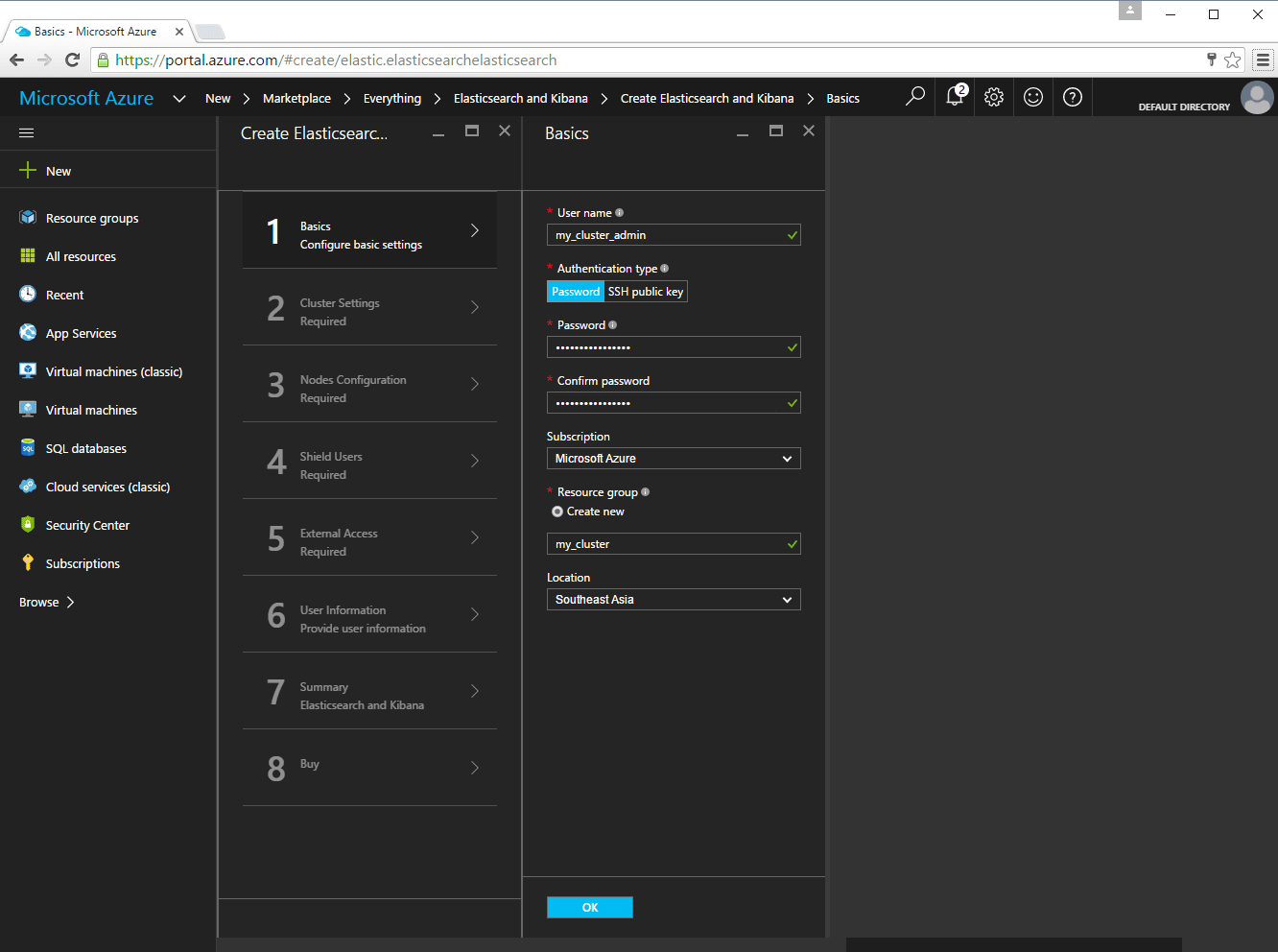Viewport: 1278px width, 952px height.
Task: Open notifications bell with 2 badge
Action: click(x=956, y=96)
